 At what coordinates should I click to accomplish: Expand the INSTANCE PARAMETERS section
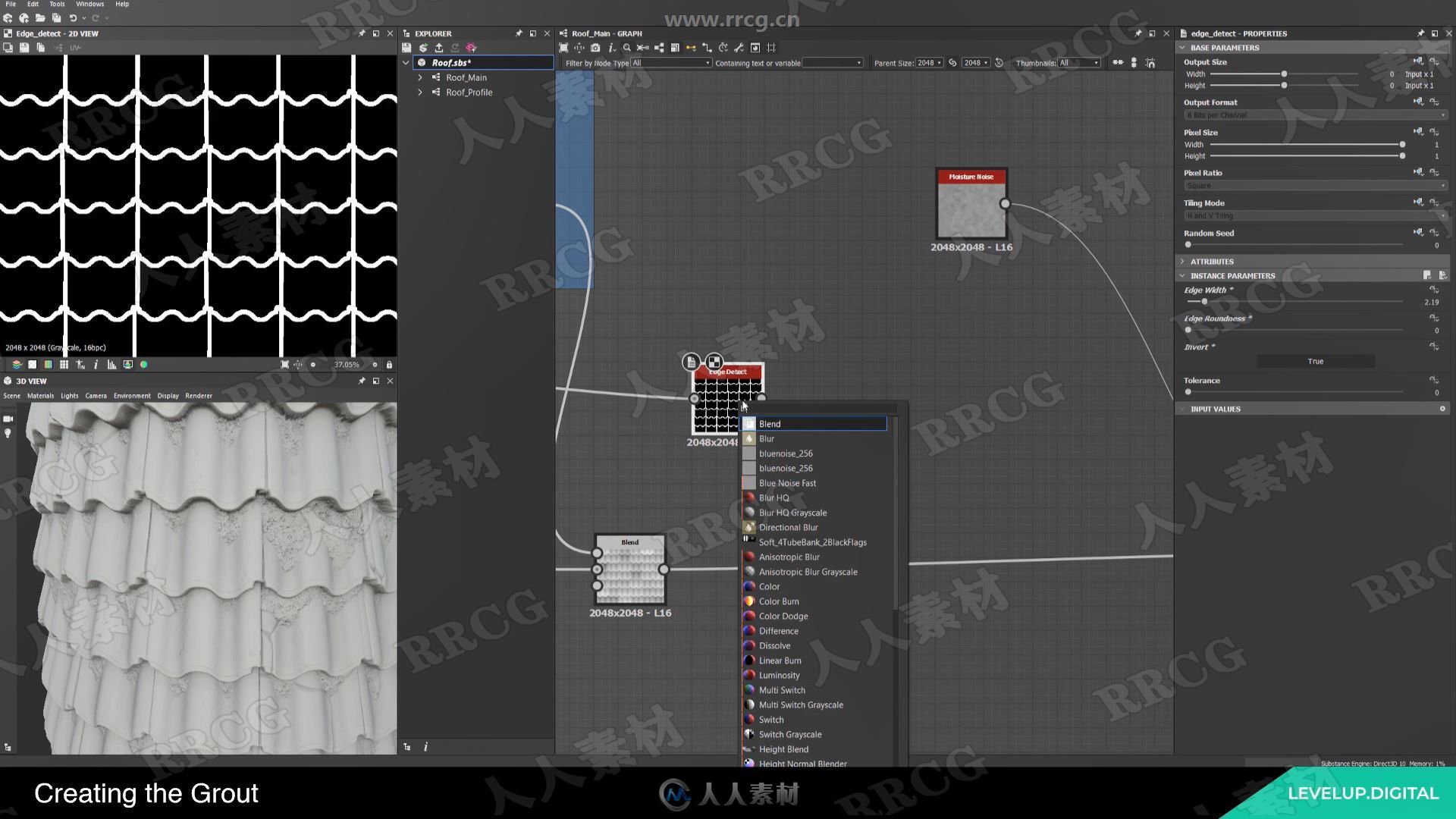[x=1183, y=275]
